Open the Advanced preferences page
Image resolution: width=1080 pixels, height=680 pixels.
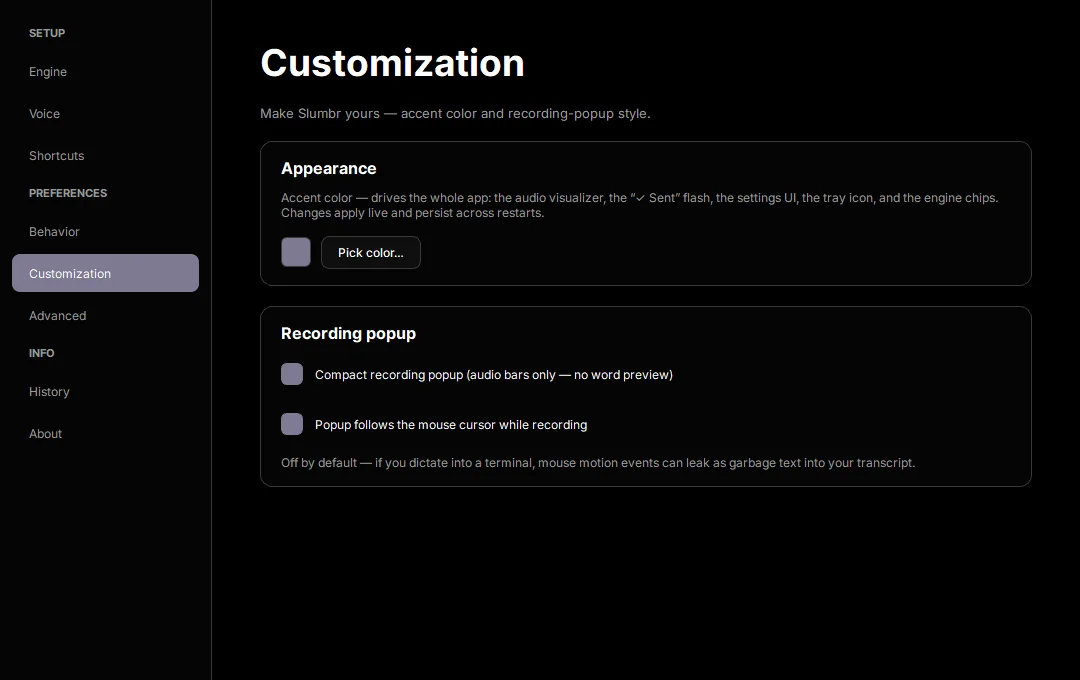tap(105, 316)
